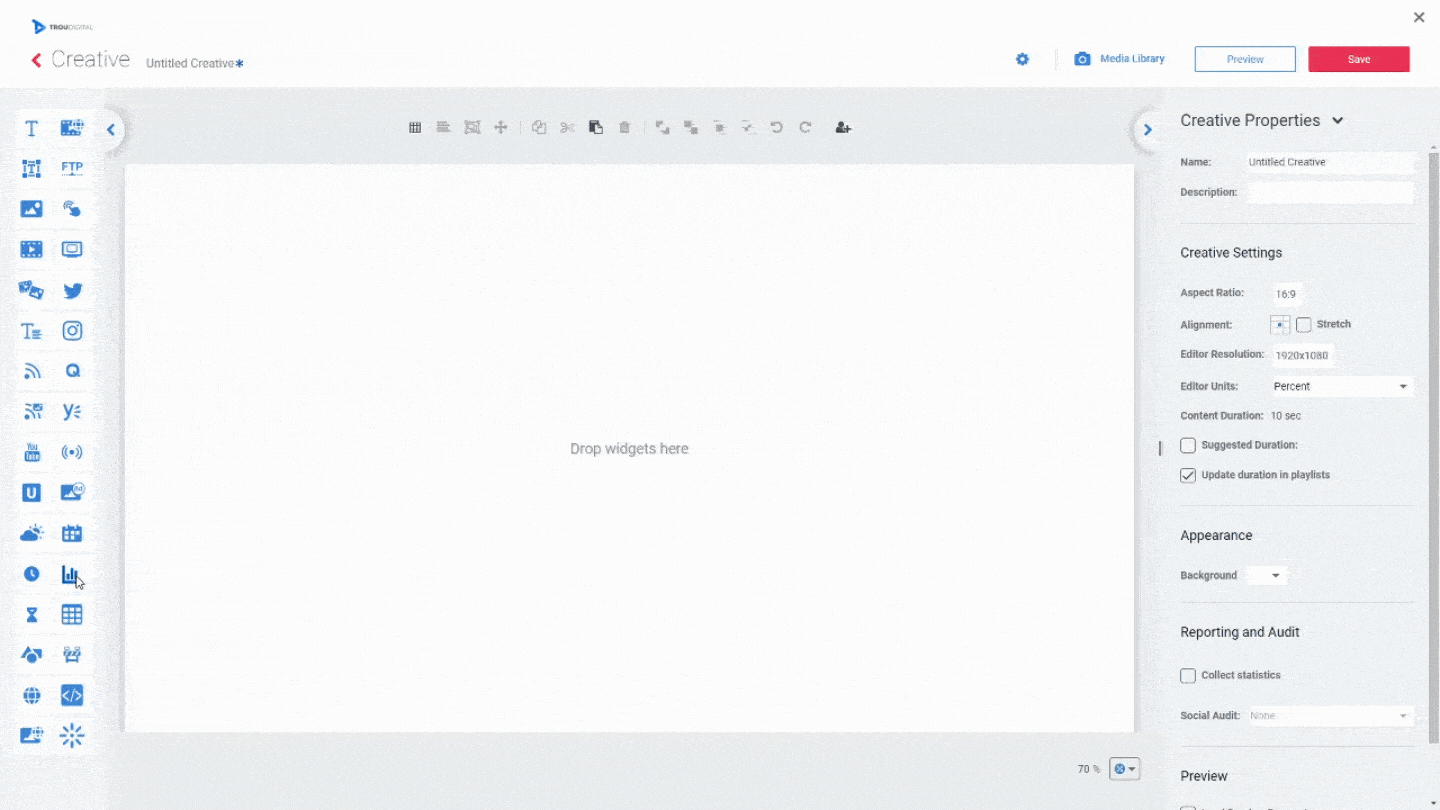Screen dimensions: 1440x810
Task: Open the settings gear icon
Action: coord(1022,59)
